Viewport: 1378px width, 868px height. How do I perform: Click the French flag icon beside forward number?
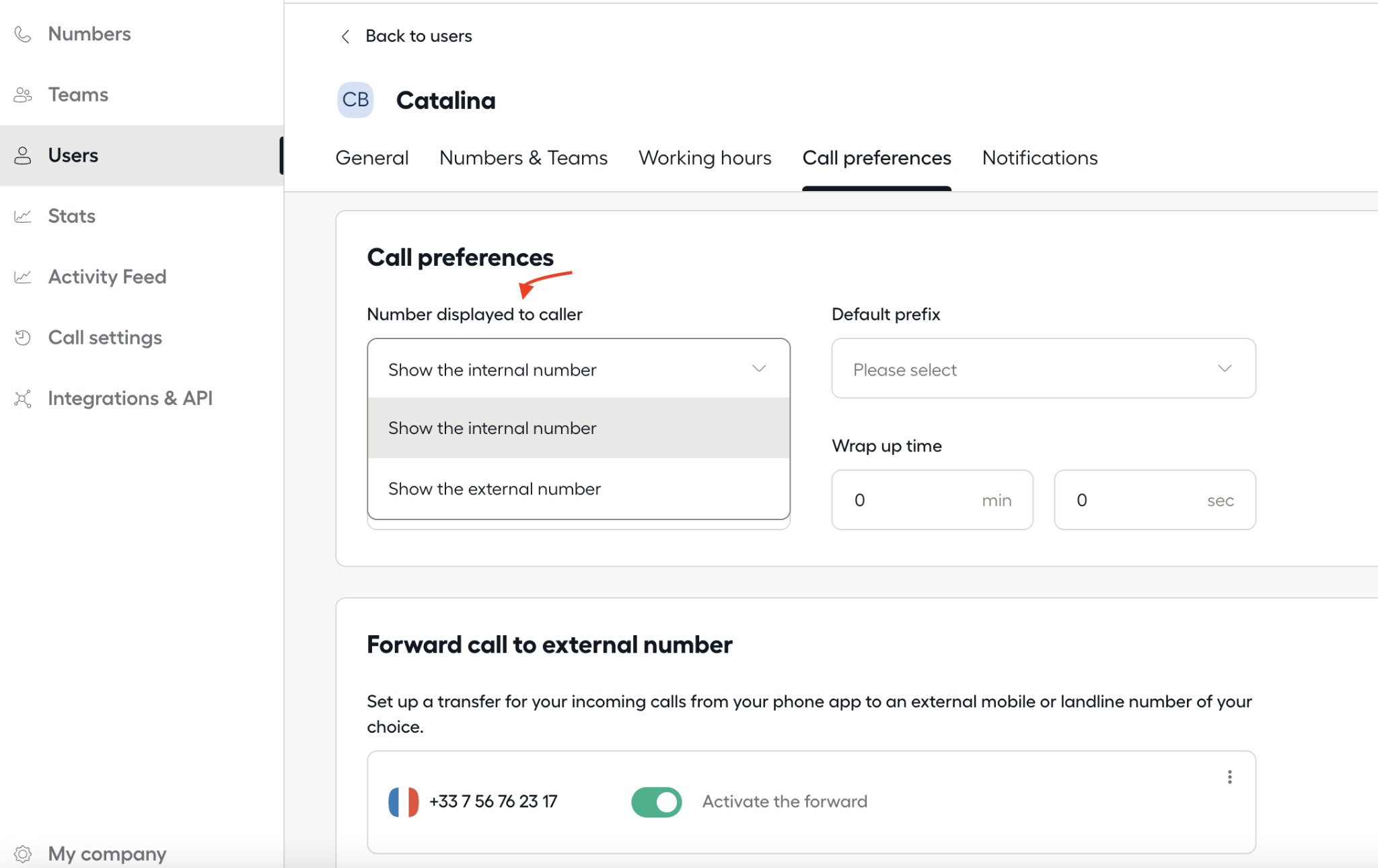404,802
